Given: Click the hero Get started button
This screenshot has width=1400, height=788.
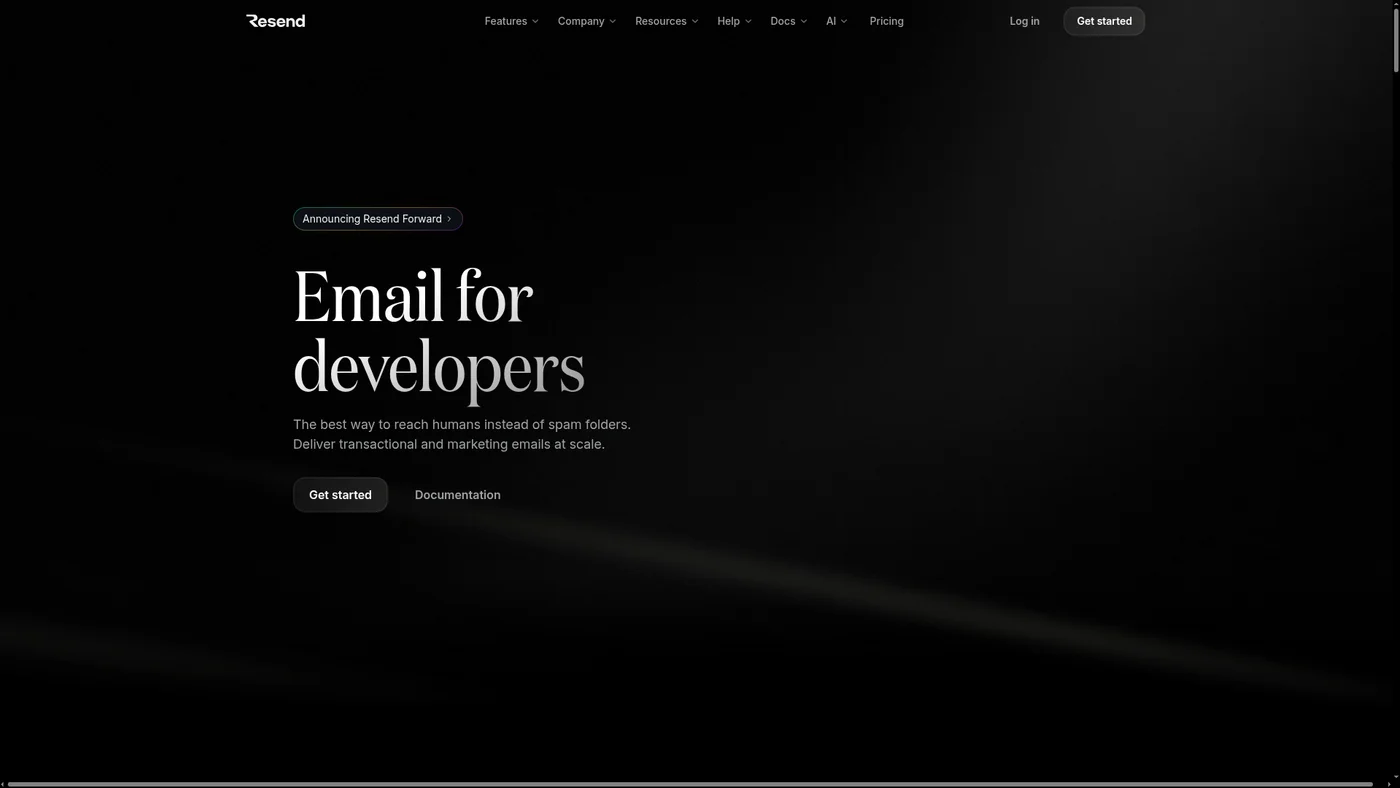Looking at the screenshot, I should click(340, 495).
